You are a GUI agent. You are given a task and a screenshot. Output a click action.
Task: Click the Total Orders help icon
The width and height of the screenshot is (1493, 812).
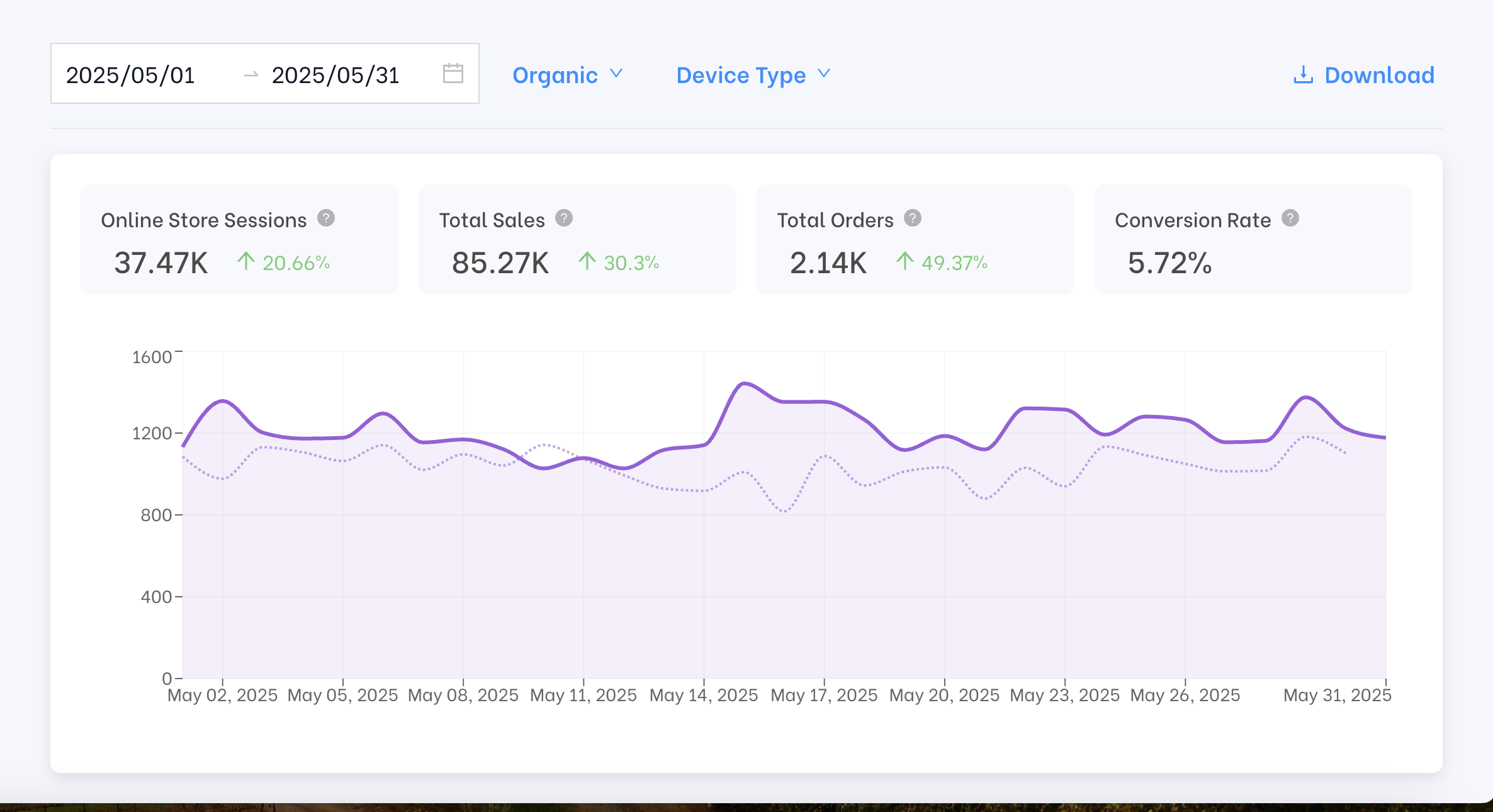[x=913, y=219]
